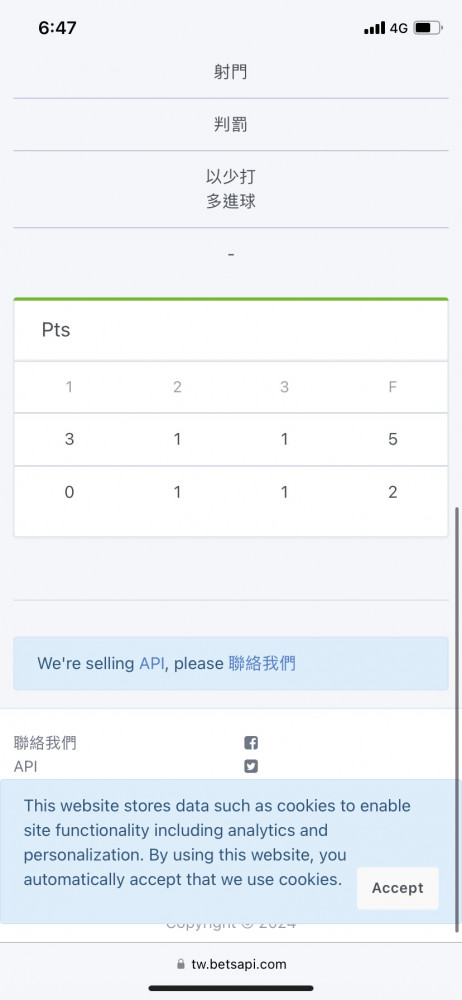Screen dimensions: 462x1000
Task: Tap the F column header in Pts table
Action: [x=392, y=387]
